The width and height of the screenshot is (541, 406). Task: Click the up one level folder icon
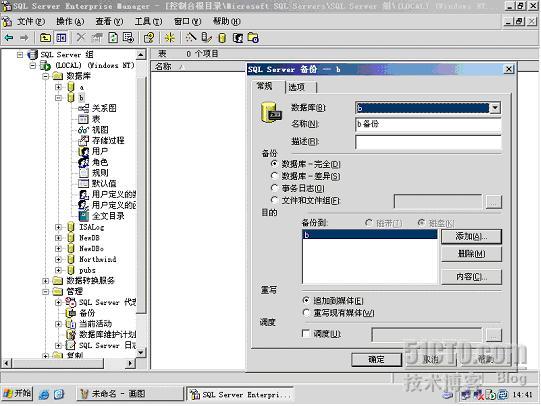coord(45,38)
